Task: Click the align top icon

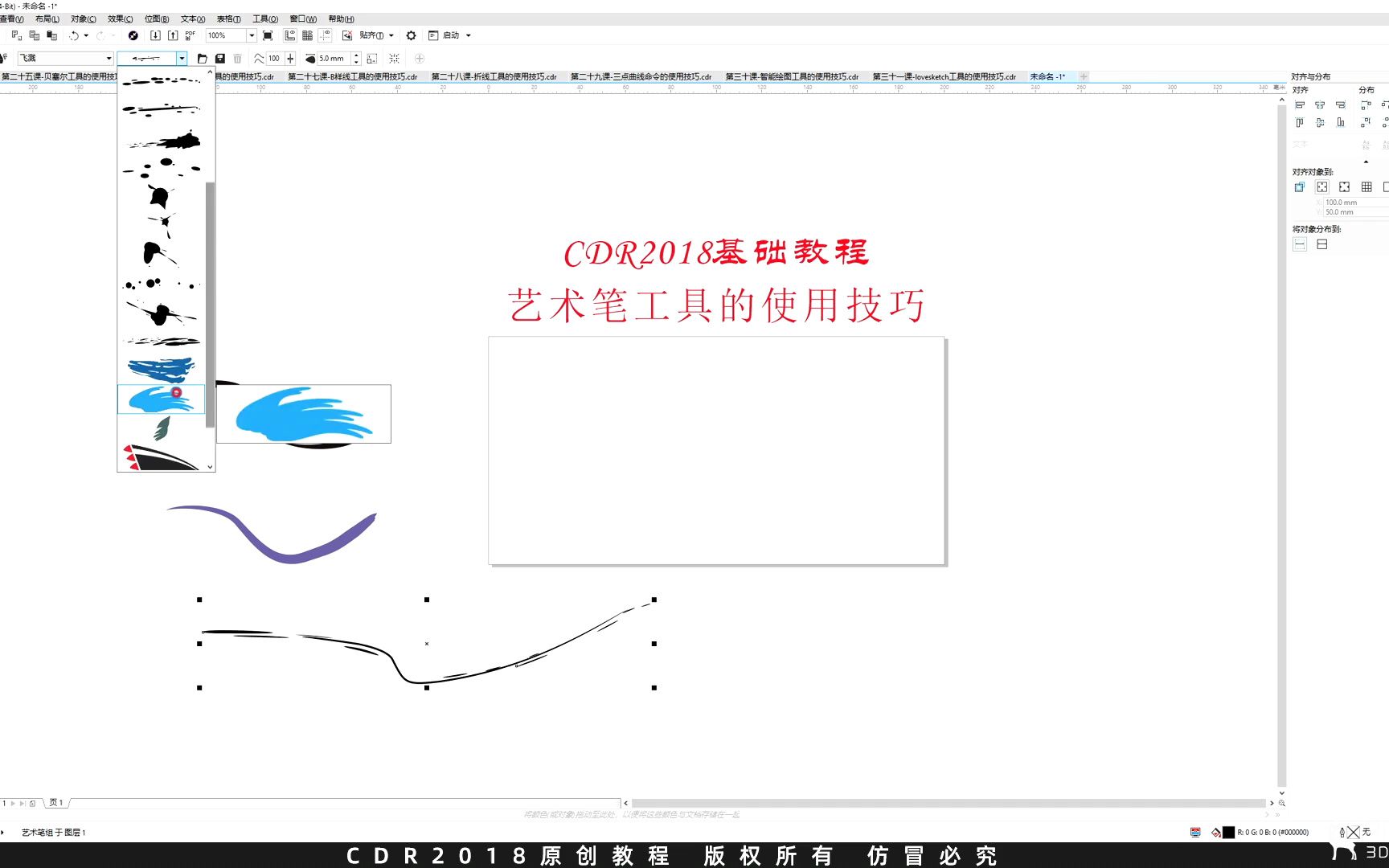Action: [x=1300, y=122]
